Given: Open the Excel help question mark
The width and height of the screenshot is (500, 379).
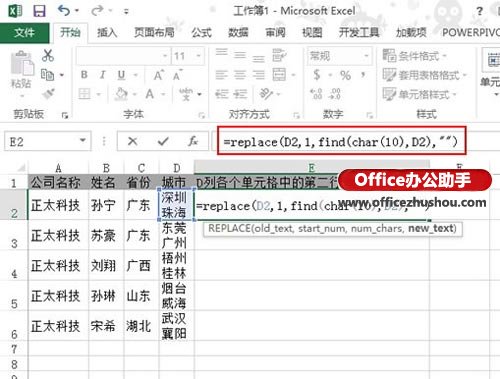Looking at the screenshot, I should [479, 11].
